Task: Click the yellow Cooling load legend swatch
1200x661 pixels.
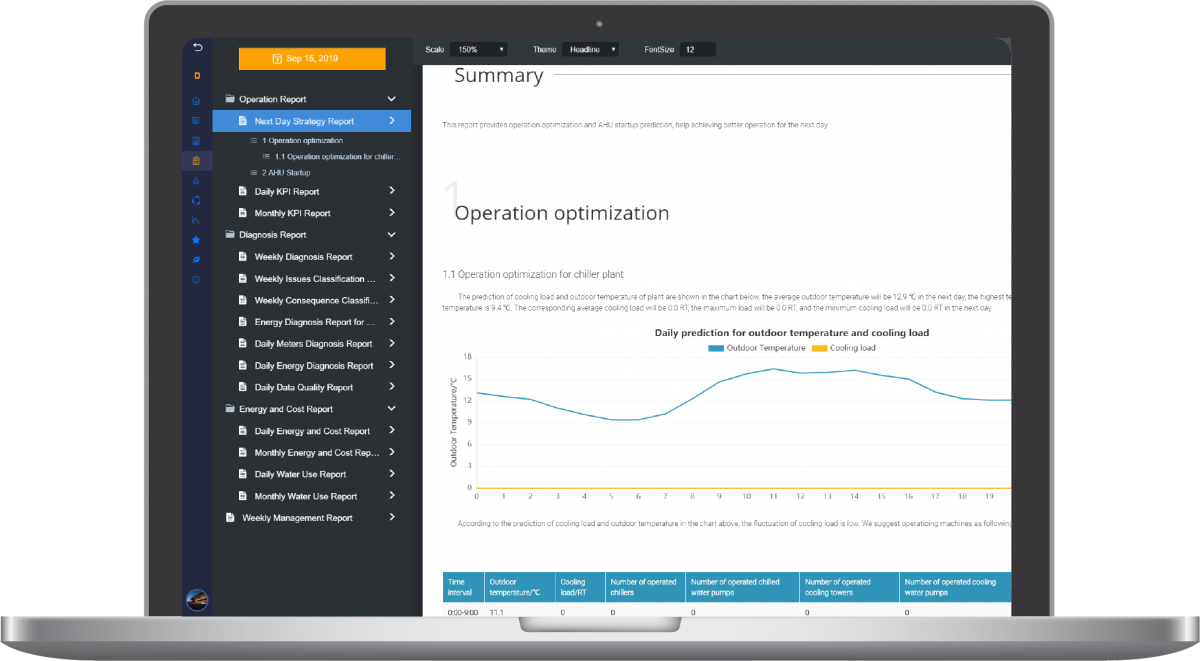Action: coord(819,348)
